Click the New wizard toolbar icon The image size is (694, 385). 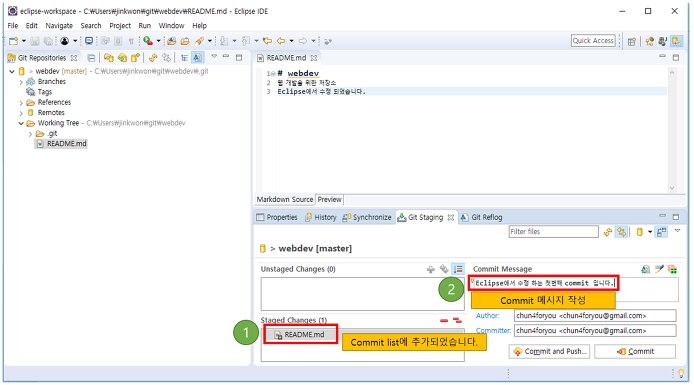[x=14, y=41]
